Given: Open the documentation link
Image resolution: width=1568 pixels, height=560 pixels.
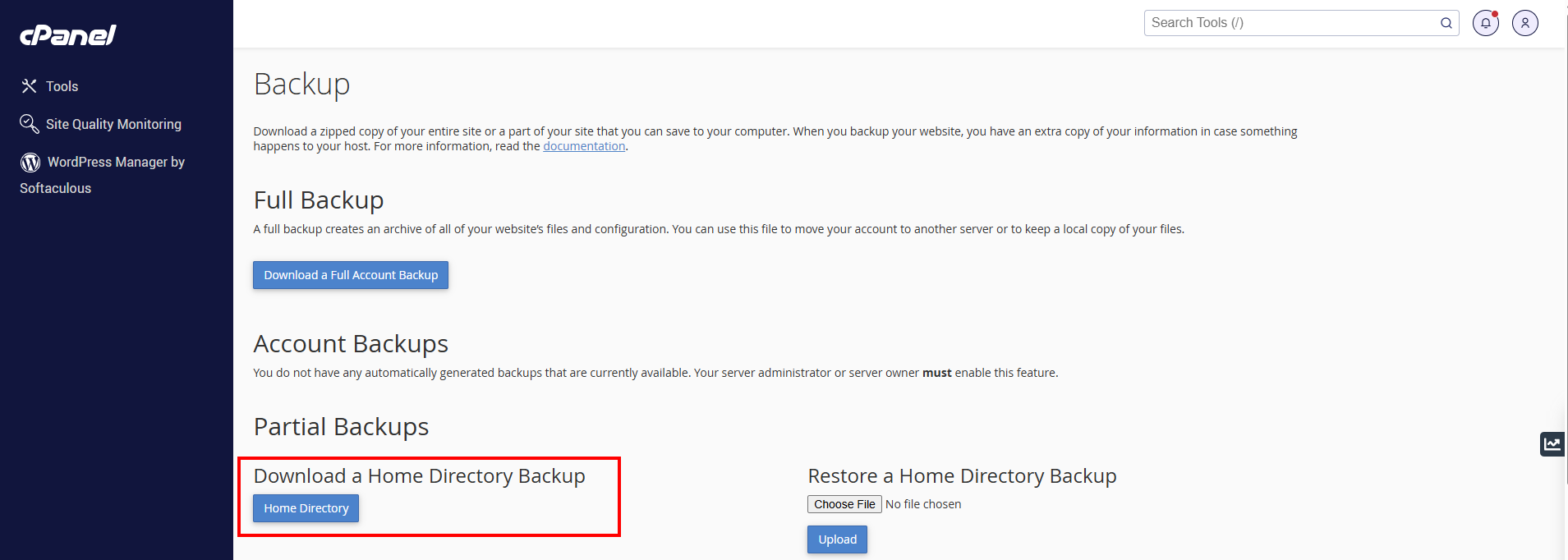Looking at the screenshot, I should point(584,146).
